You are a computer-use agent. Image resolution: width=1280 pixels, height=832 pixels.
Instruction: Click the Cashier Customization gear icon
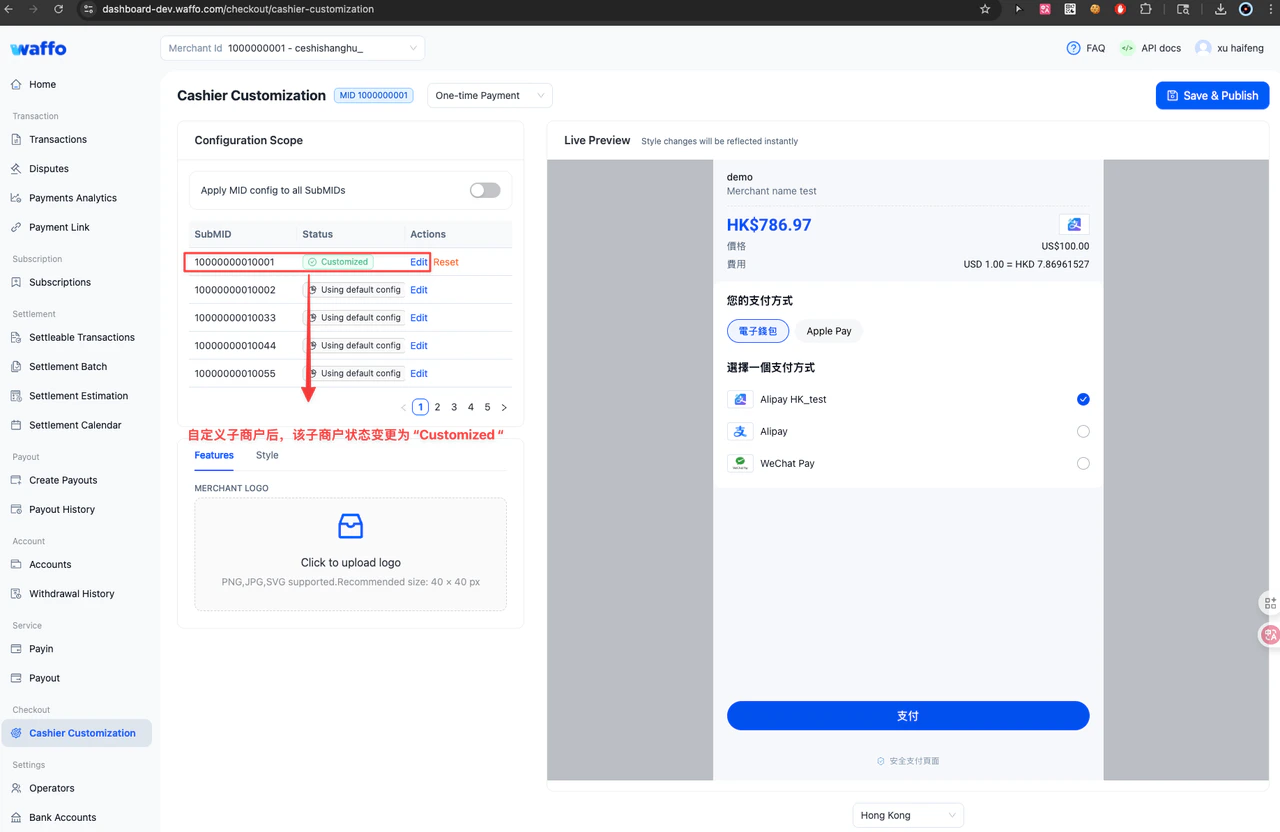pyautogui.click(x=16, y=733)
